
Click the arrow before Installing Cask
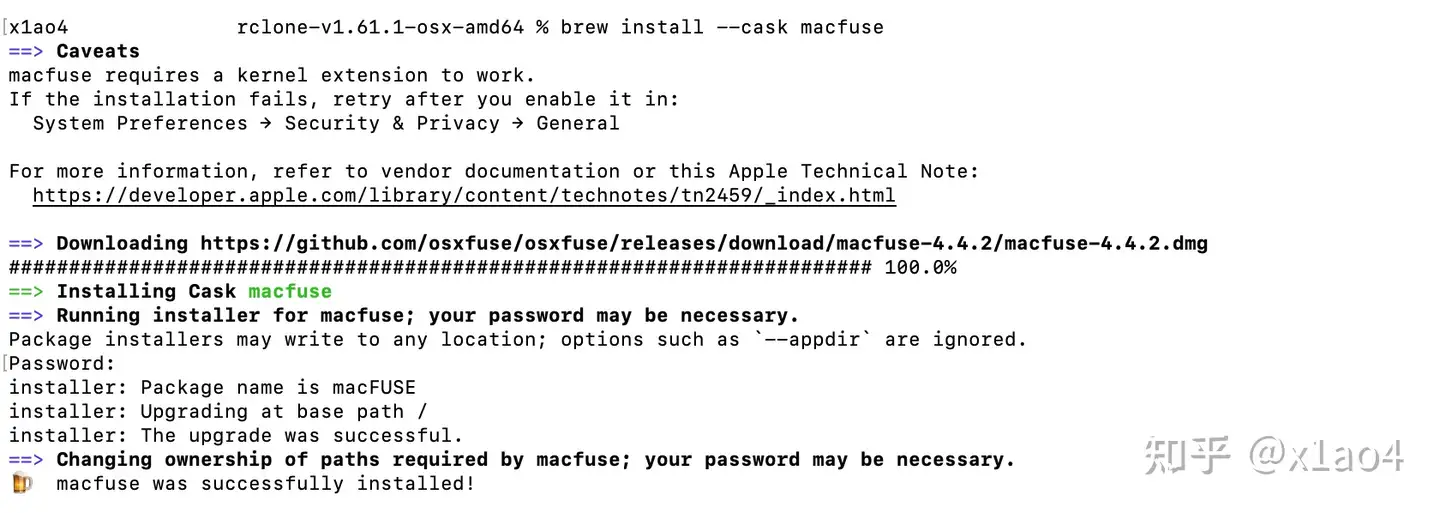tap(27, 292)
